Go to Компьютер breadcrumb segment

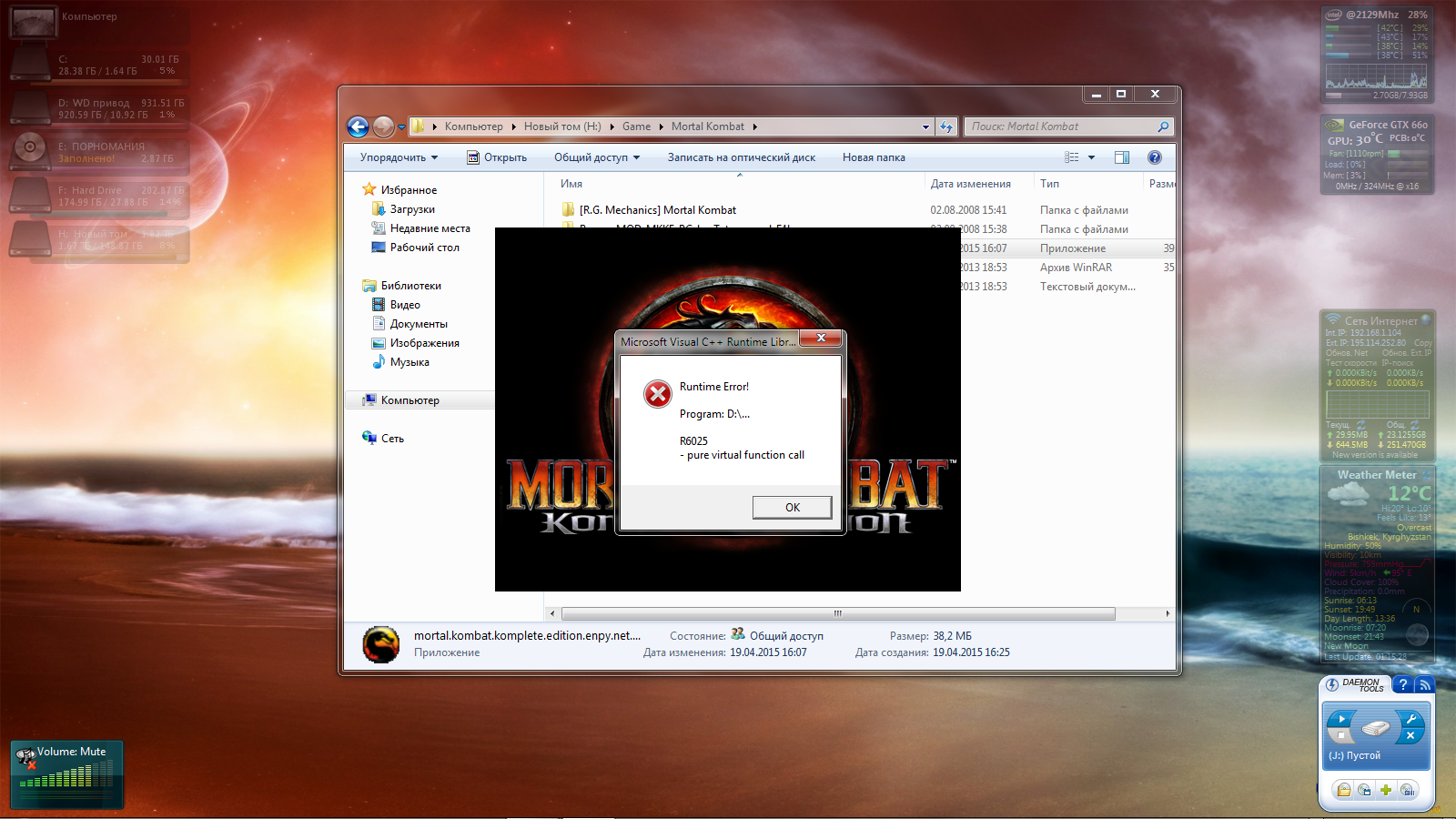pyautogui.click(x=473, y=126)
